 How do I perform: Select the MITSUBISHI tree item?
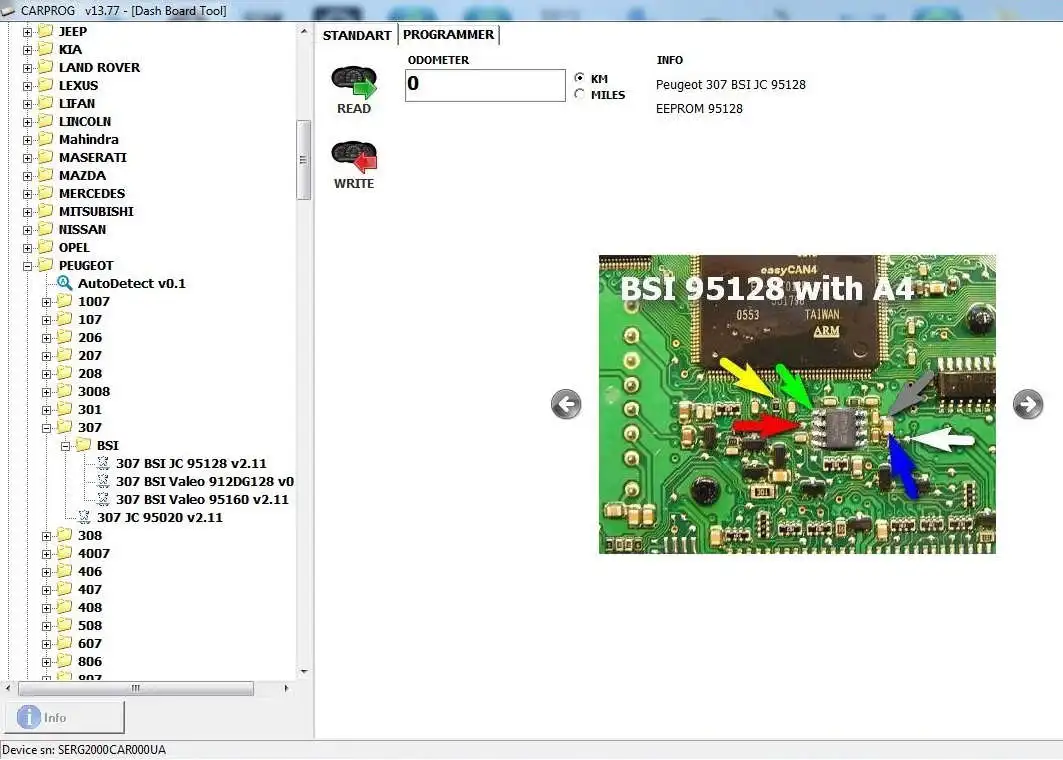pos(96,211)
